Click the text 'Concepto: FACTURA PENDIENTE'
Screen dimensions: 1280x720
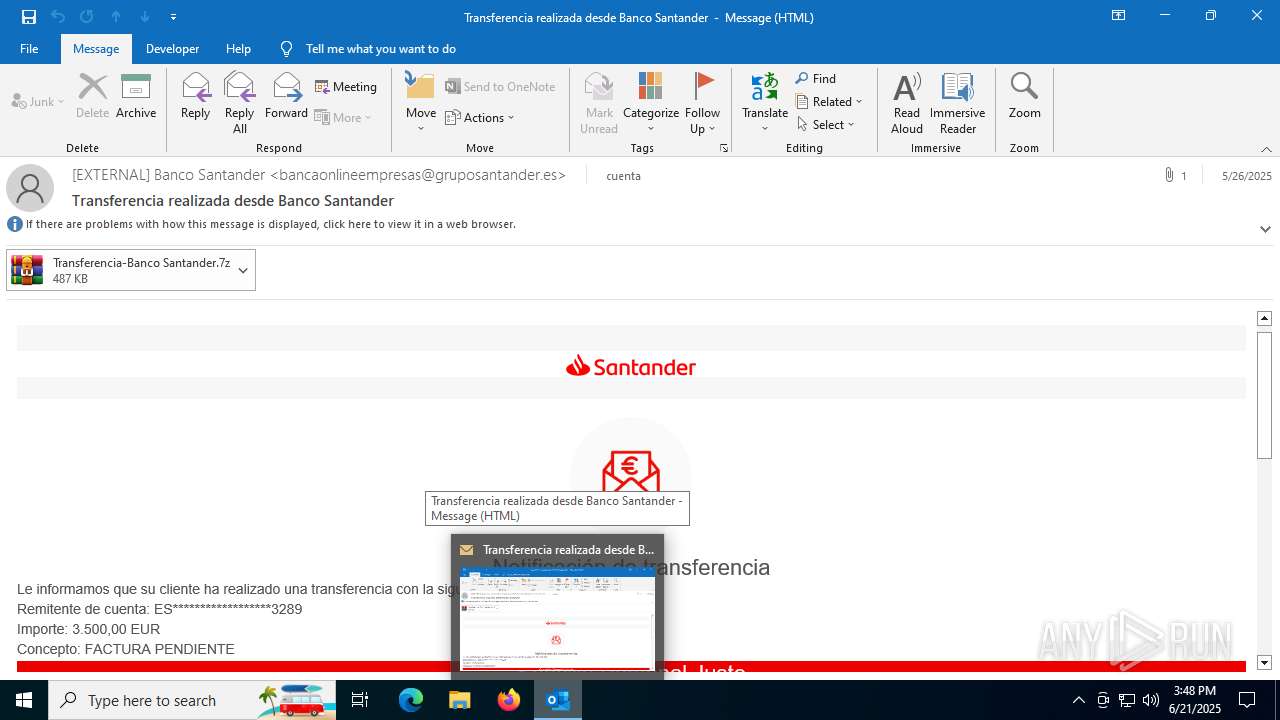pos(126,649)
